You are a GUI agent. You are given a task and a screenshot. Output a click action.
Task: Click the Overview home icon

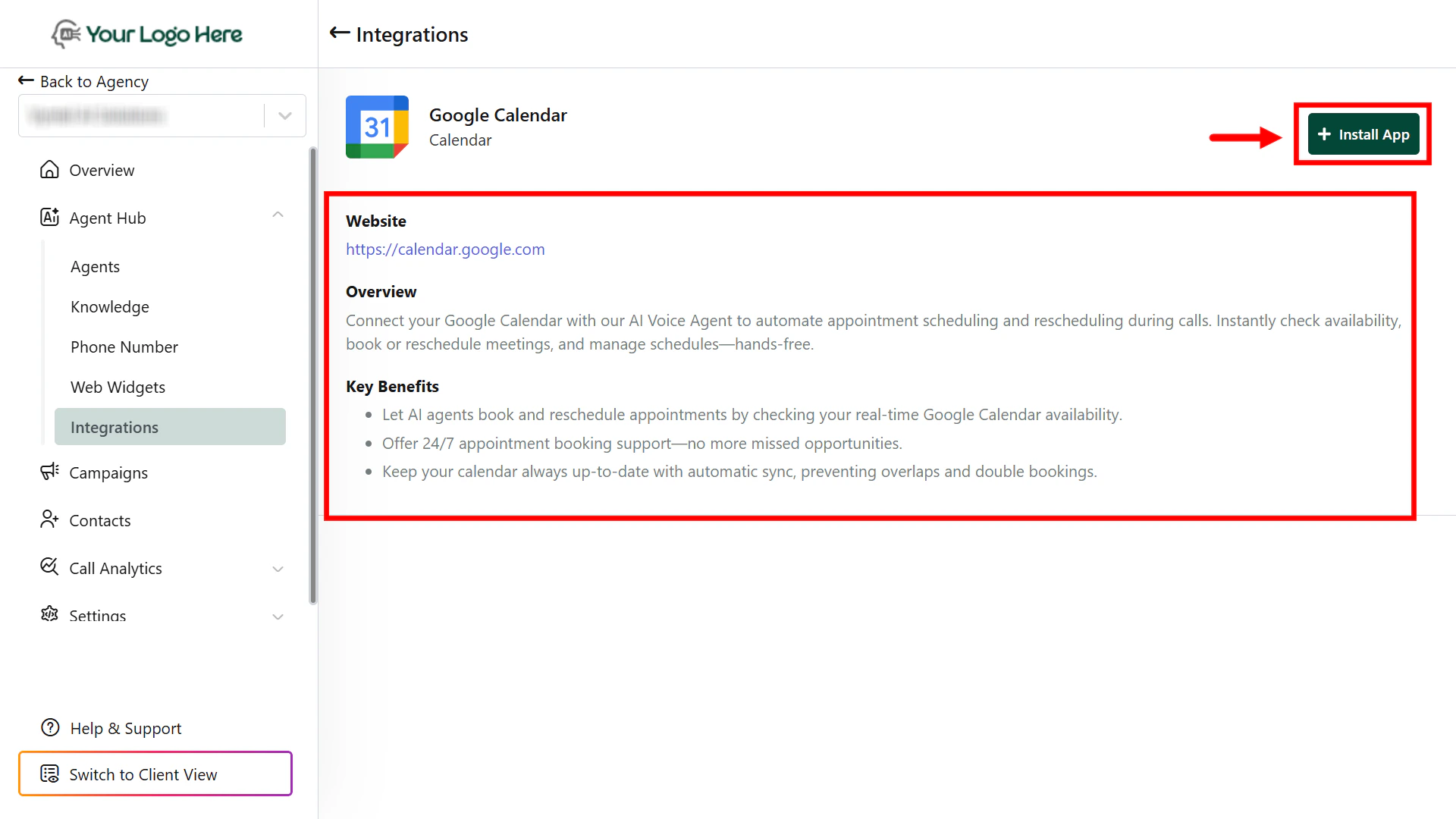[x=49, y=170]
